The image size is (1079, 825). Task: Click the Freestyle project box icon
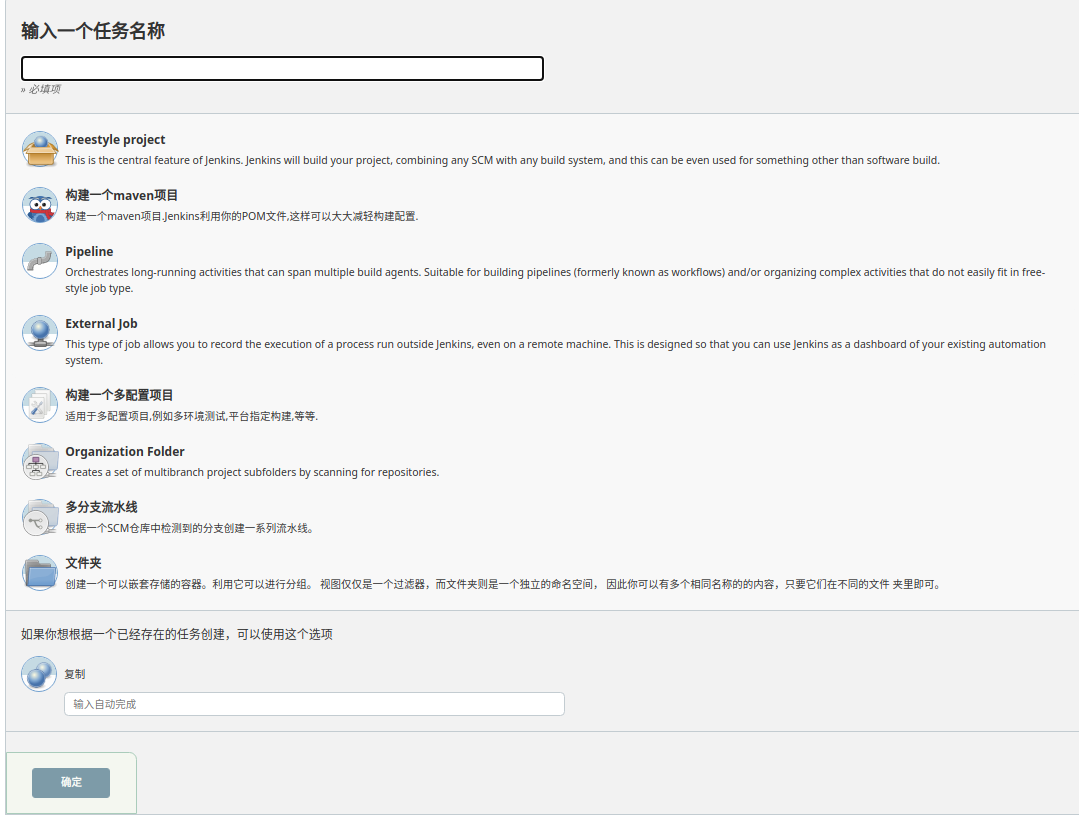coord(40,150)
